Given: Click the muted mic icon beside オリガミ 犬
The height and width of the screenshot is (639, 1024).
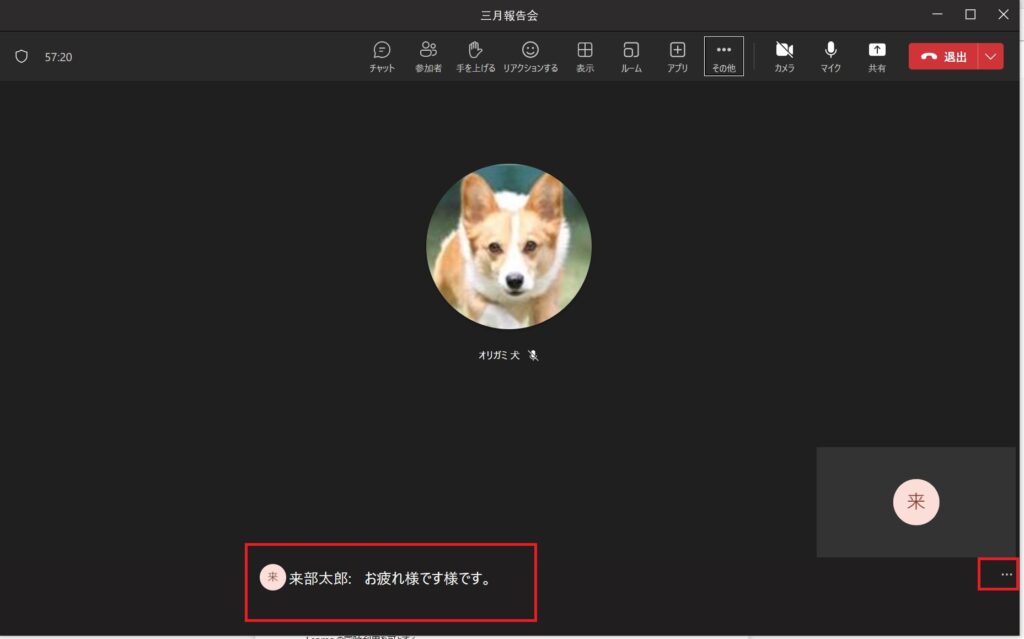Looking at the screenshot, I should coord(534,355).
